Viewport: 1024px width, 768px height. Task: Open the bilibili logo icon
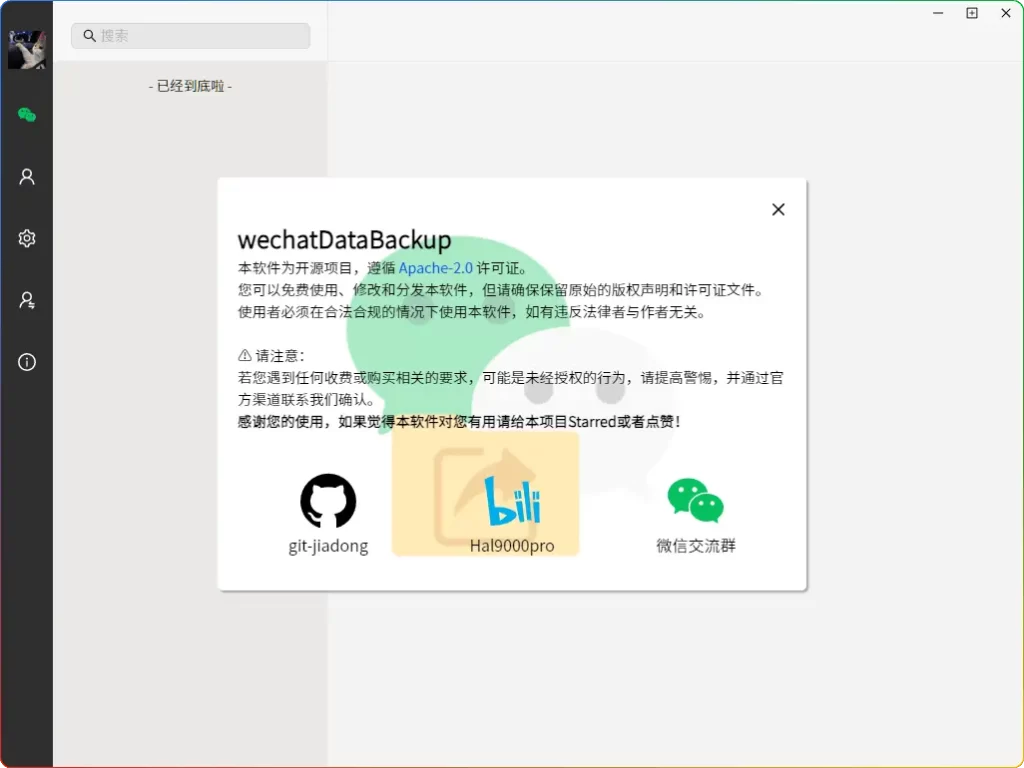pyautogui.click(x=512, y=501)
